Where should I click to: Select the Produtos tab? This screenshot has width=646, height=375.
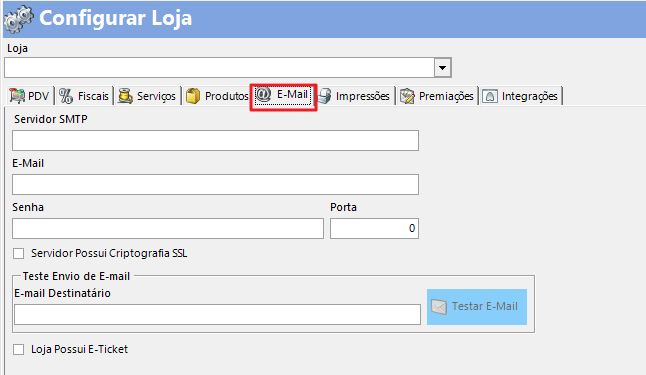click(x=217, y=96)
